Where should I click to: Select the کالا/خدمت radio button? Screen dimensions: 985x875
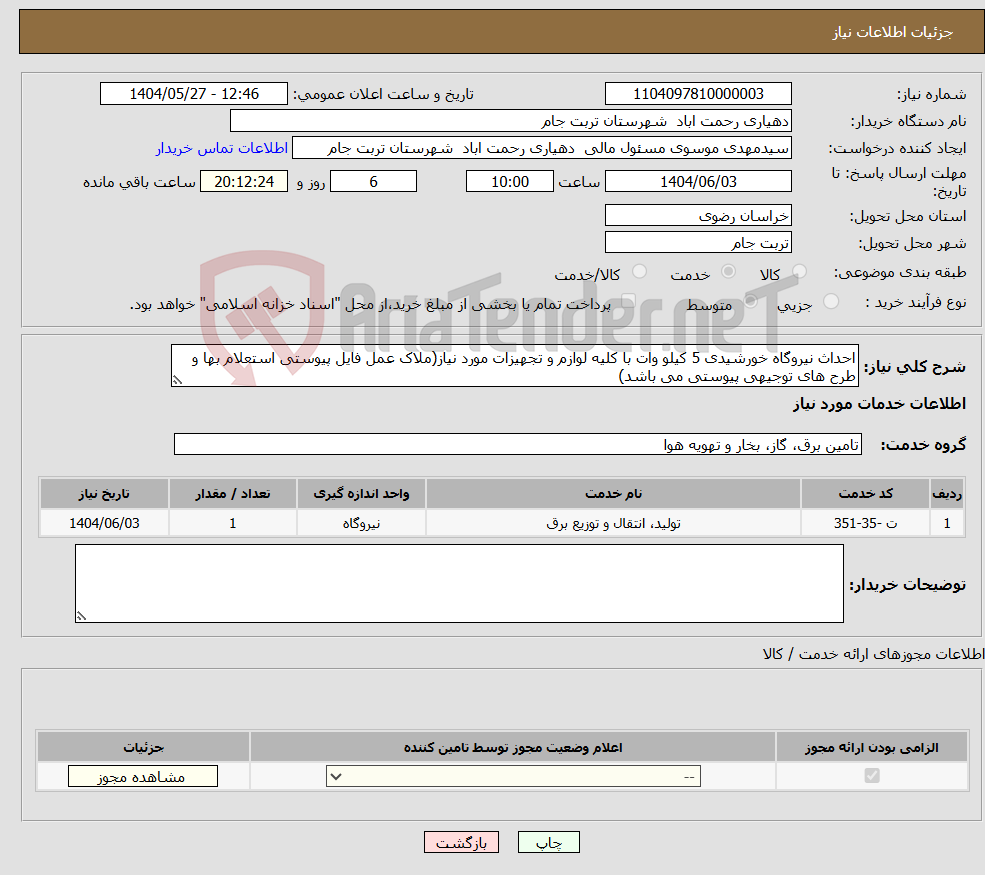click(x=640, y=271)
